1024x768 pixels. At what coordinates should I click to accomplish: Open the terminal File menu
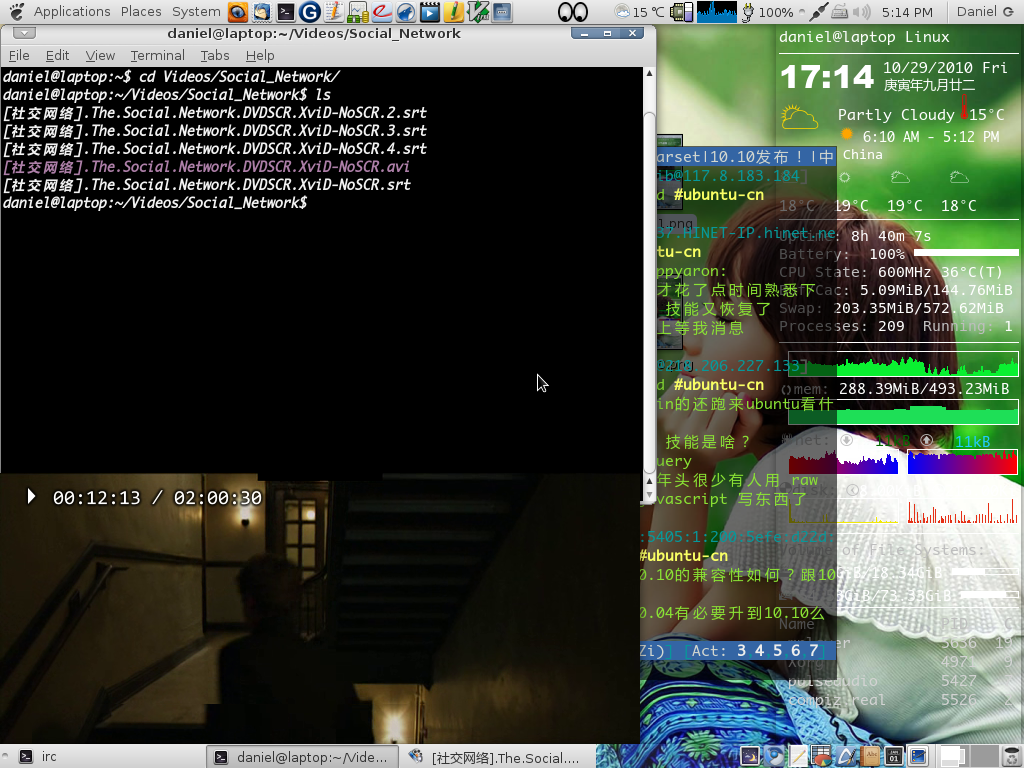pos(19,56)
